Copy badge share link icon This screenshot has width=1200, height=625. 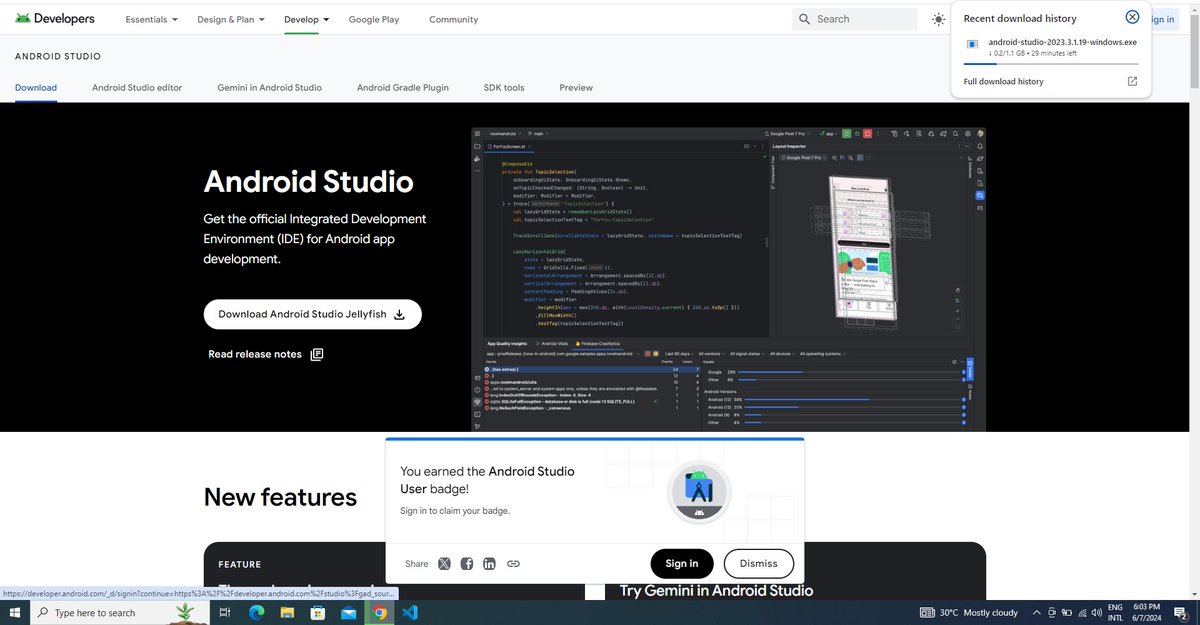(513, 564)
